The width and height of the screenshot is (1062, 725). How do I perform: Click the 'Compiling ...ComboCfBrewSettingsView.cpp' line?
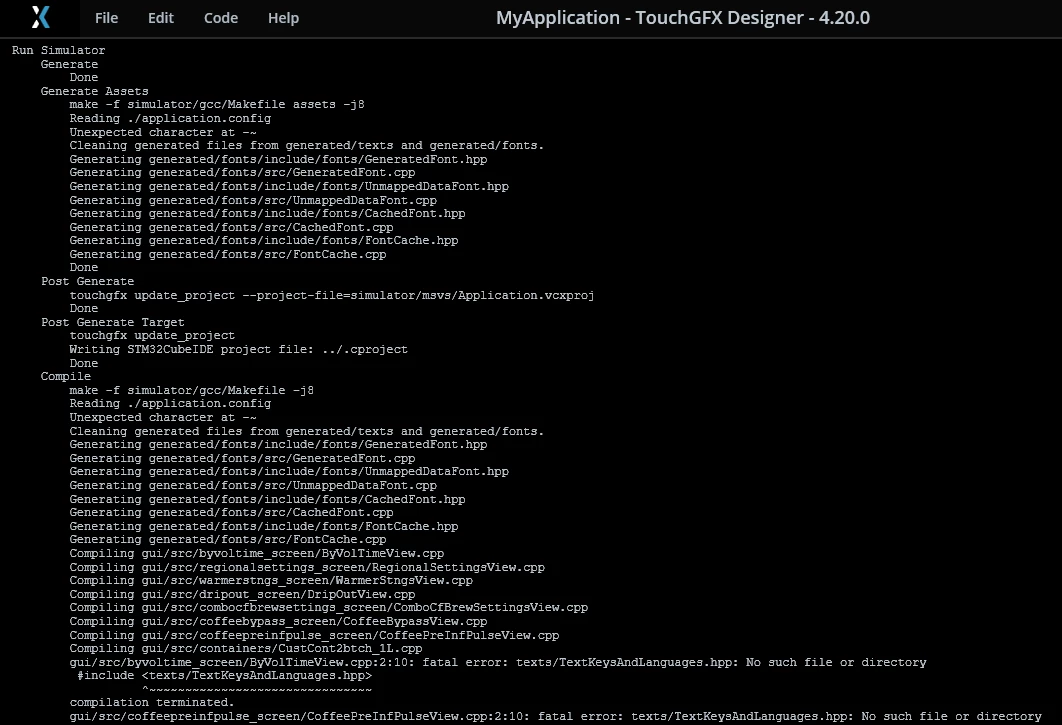click(328, 608)
